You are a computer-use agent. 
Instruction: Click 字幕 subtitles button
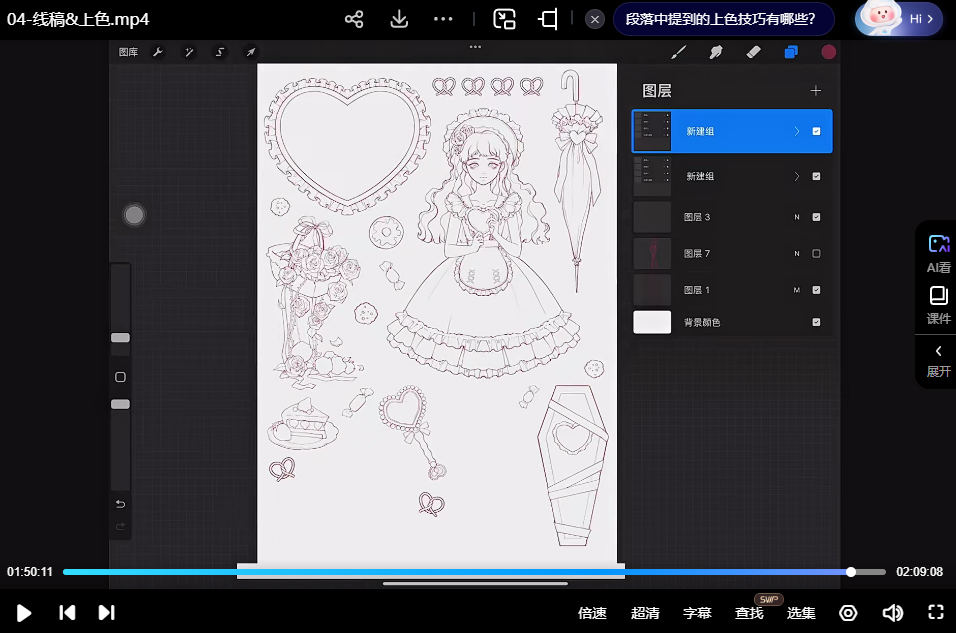[x=697, y=613]
